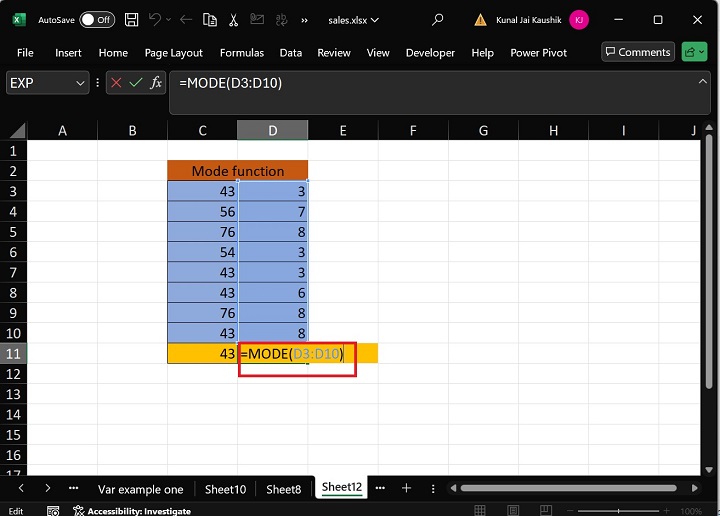
Task: Click in the formula bar text =MODE(D3:D10)
Action: point(231,83)
